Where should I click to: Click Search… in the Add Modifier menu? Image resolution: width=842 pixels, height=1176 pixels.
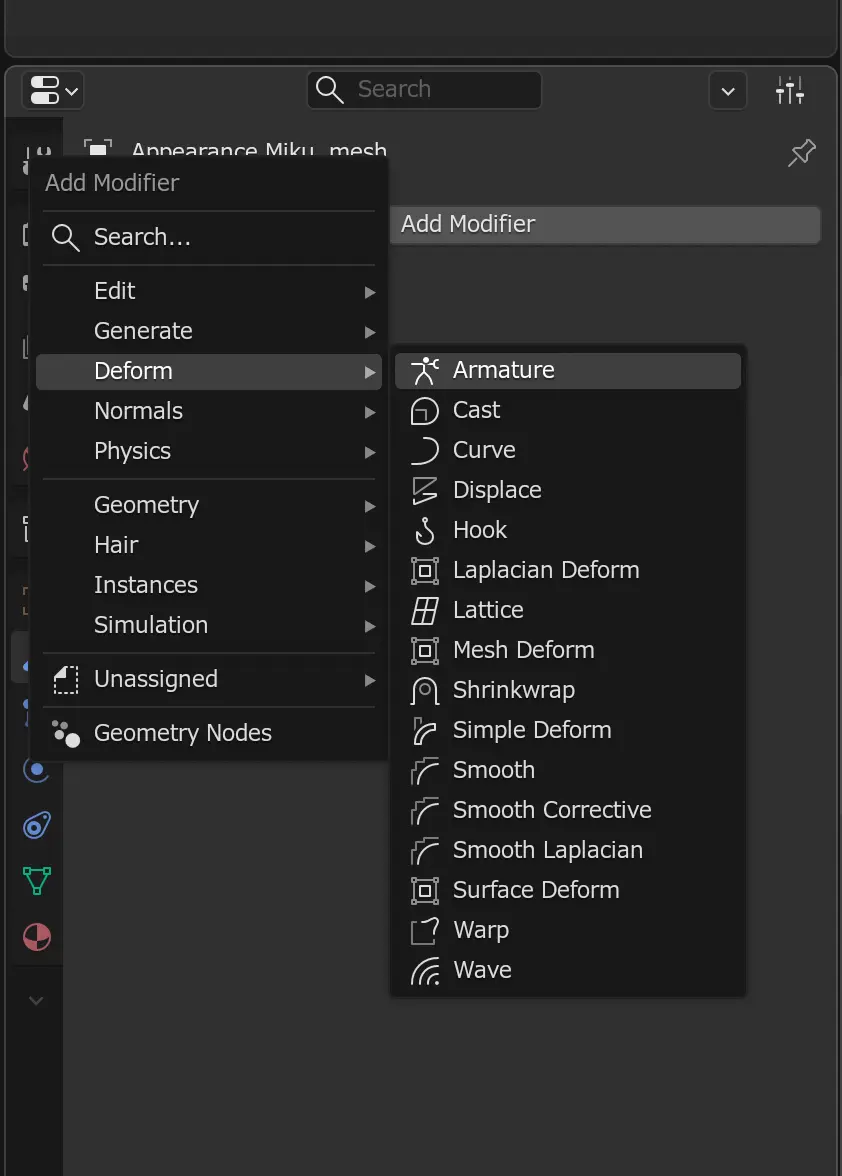click(x=208, y=238)
